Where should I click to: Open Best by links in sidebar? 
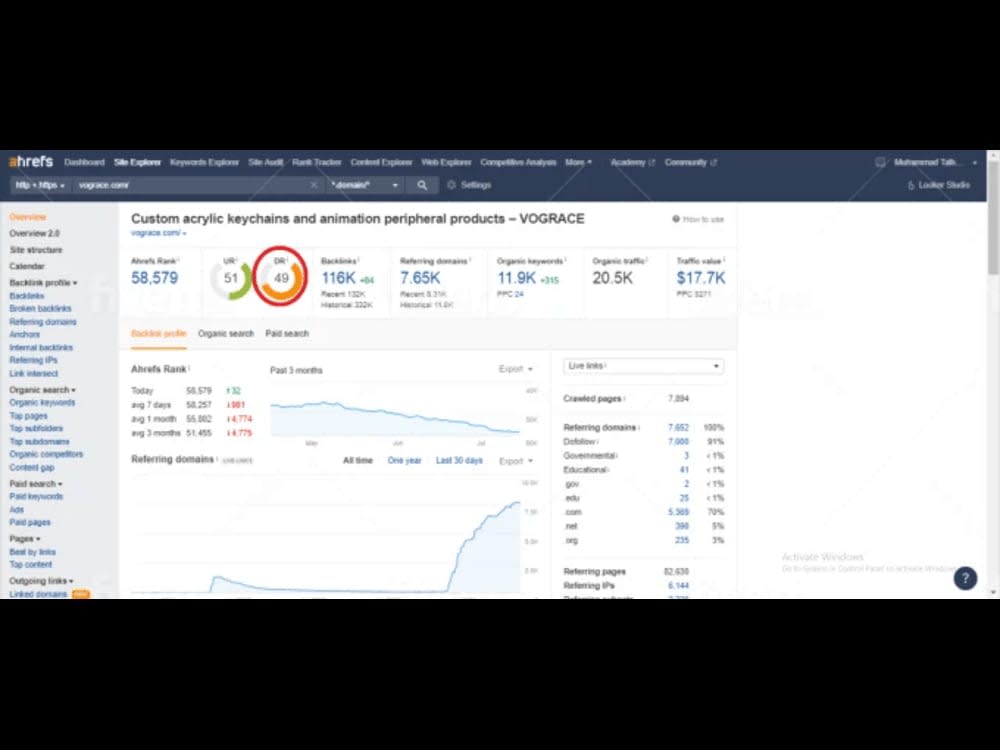(33, 552)
